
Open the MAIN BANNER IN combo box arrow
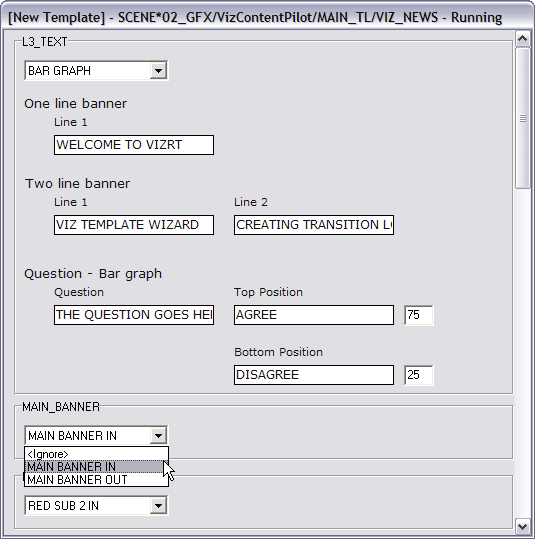(158, 436)
